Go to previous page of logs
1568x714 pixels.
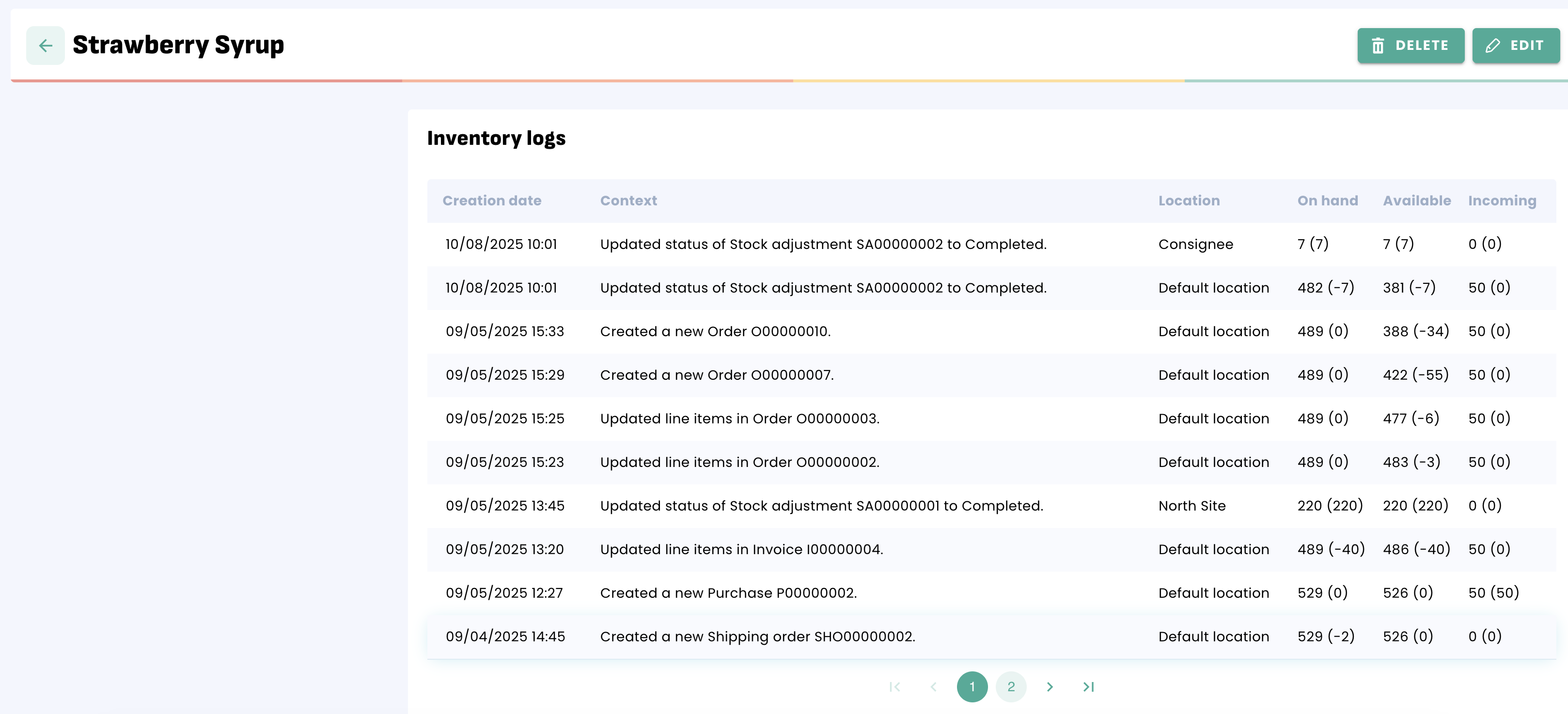coord(933,686)
